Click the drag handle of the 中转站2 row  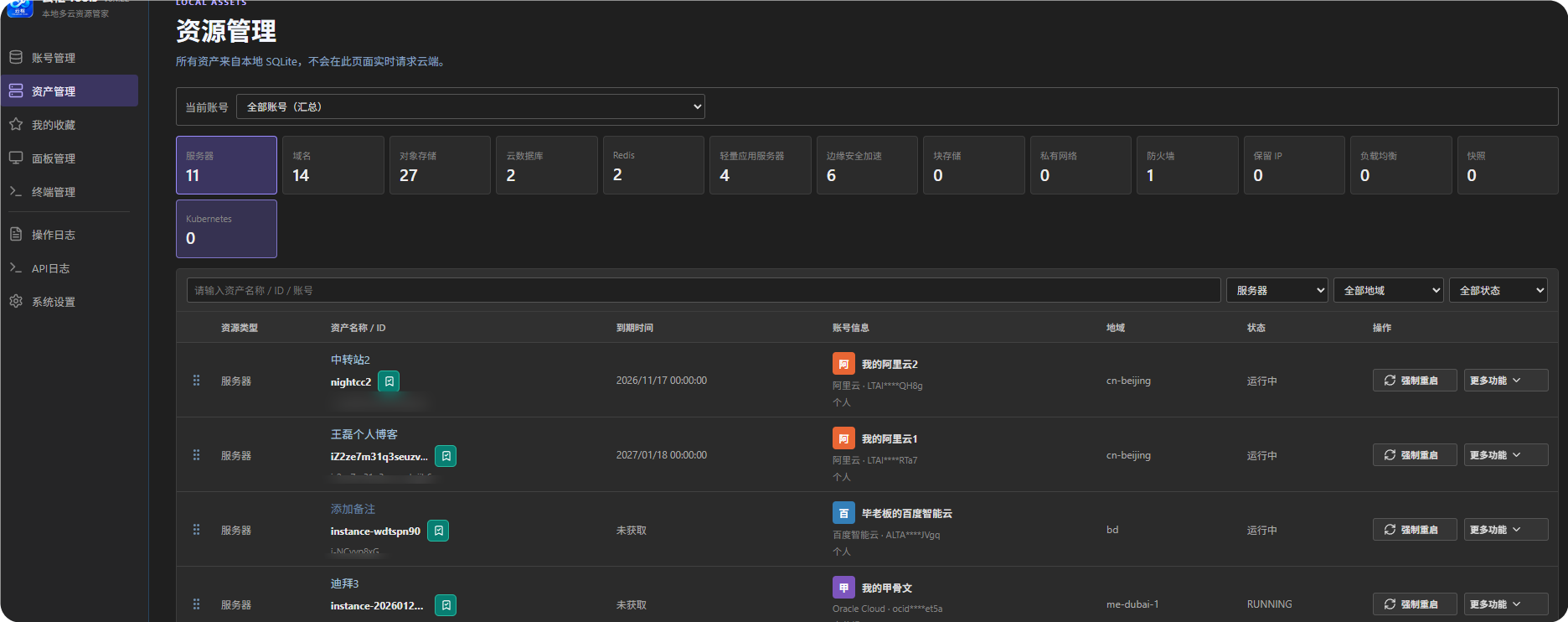click(x=196, y=381)
